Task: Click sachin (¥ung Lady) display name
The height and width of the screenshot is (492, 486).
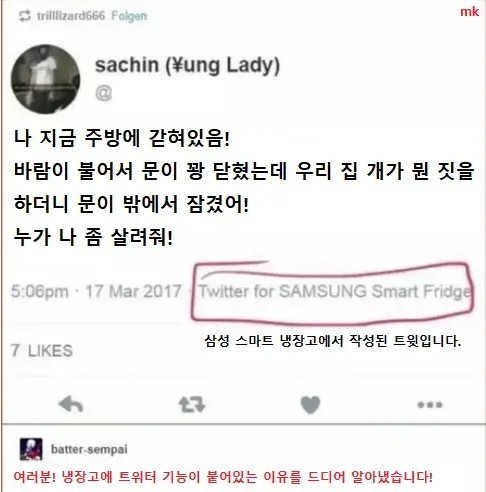Action: 187,65
